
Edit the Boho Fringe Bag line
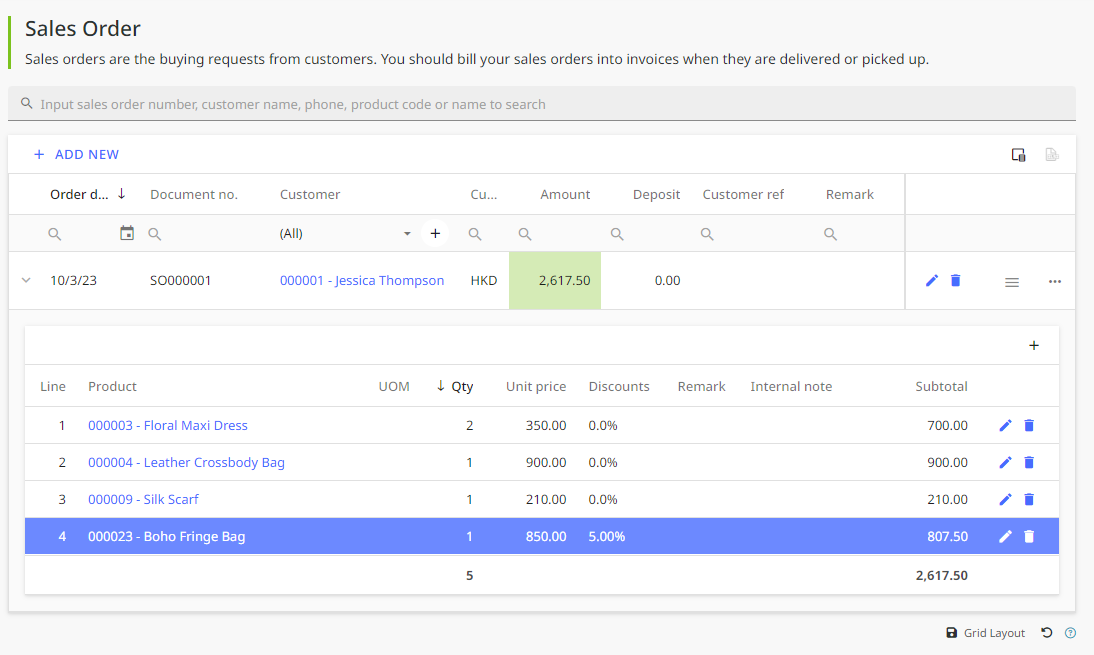pyautogui.click(x=1005, y=536)
